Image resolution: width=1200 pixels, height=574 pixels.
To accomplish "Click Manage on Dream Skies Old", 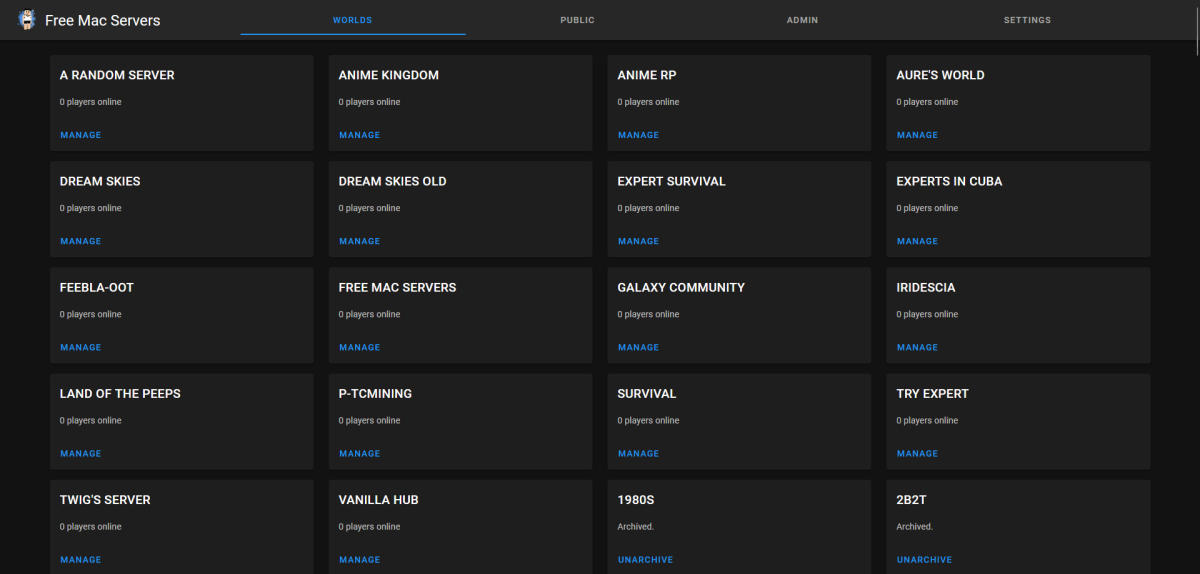I will [x=359, y=241].
